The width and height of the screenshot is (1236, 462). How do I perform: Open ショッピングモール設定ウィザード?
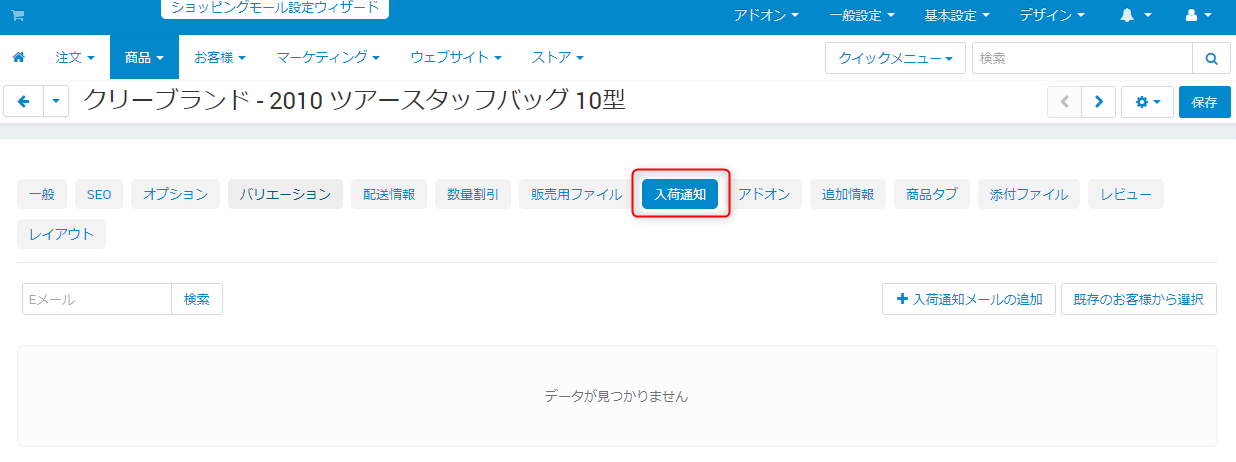tap(275, 8)
